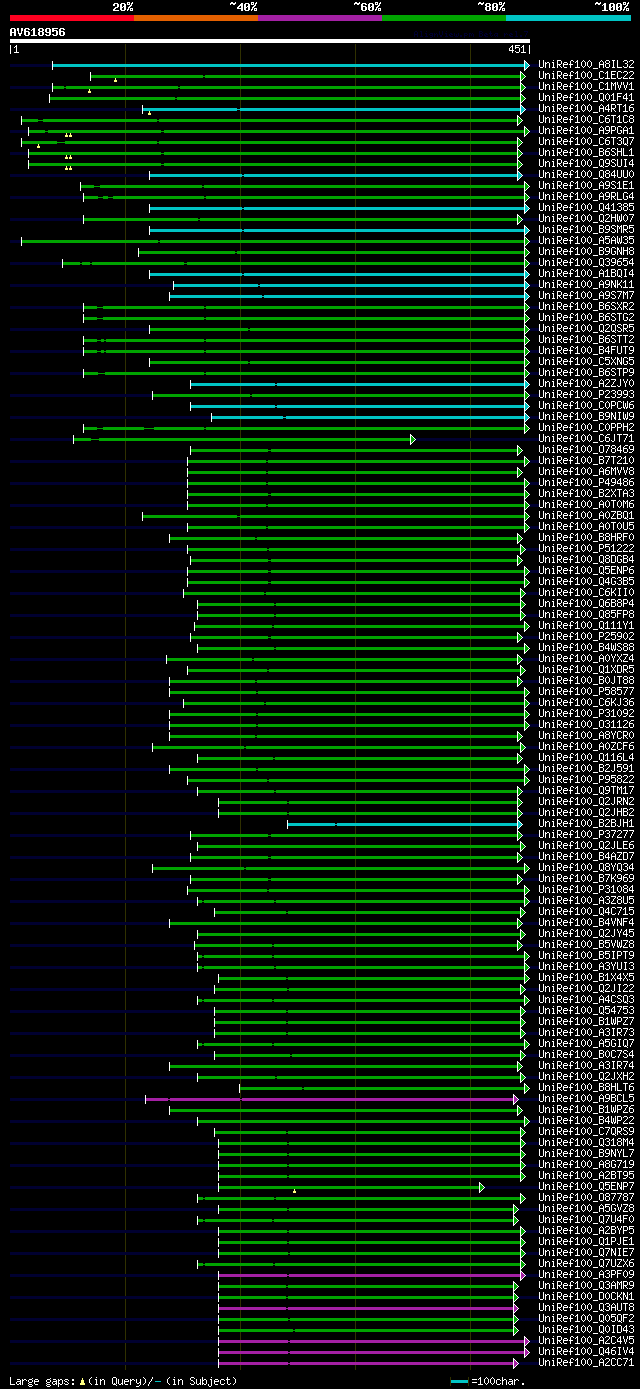This screenshot has width=640, height=1389.
Task: Open hit UniRef100_A9PGA1
Action: coord(586,131)
